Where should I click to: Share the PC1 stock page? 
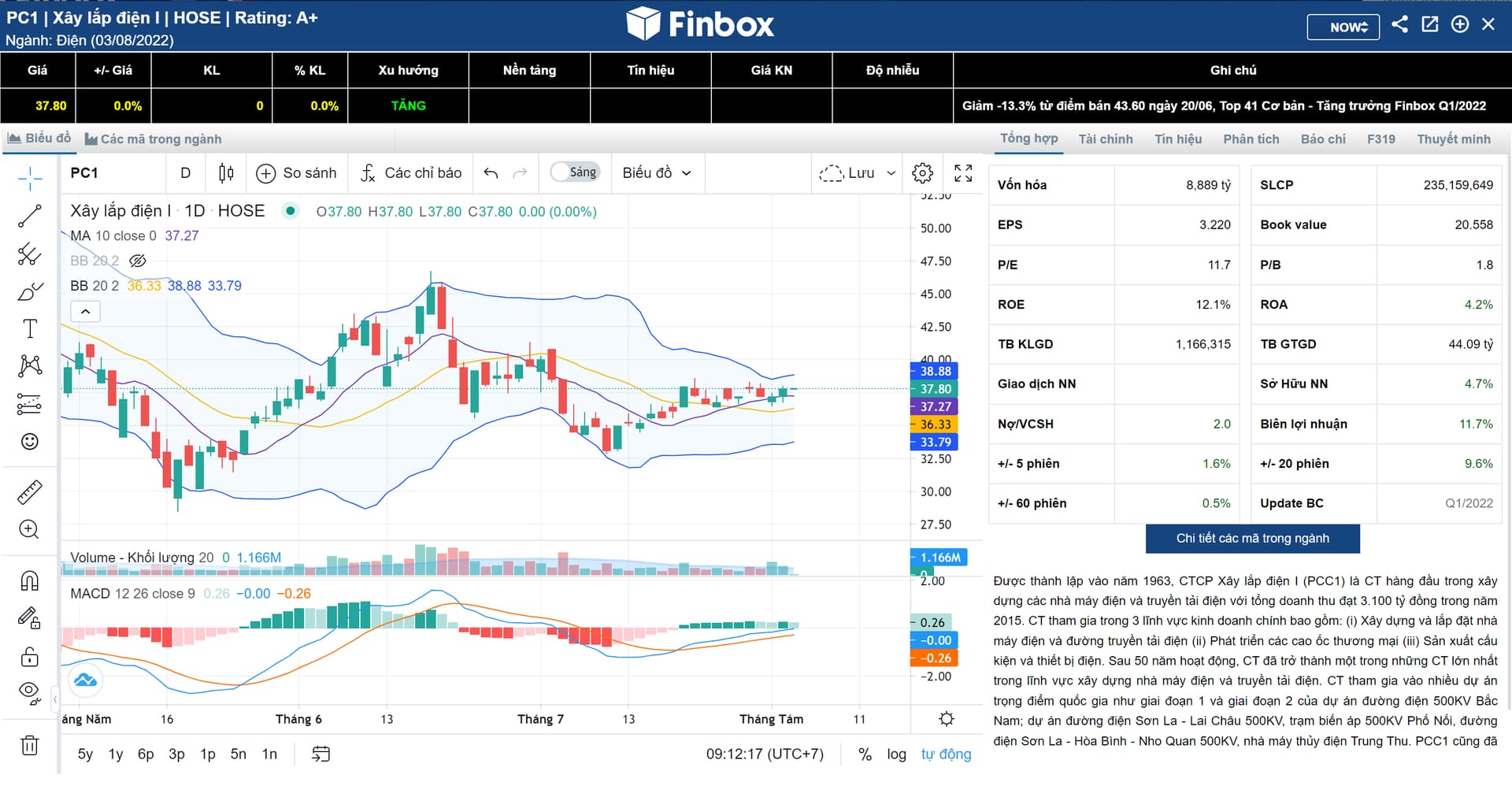pos(1399,24)
